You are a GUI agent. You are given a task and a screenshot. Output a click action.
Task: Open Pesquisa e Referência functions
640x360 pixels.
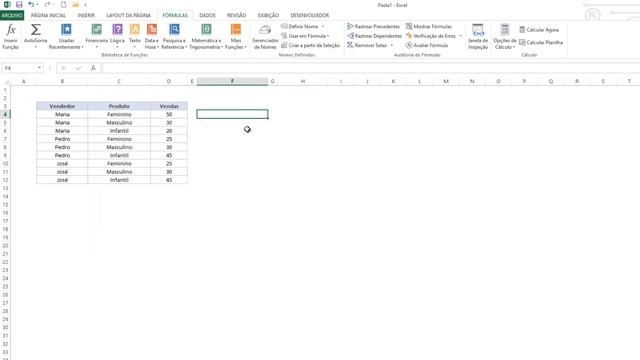click(x=174, y=37)
